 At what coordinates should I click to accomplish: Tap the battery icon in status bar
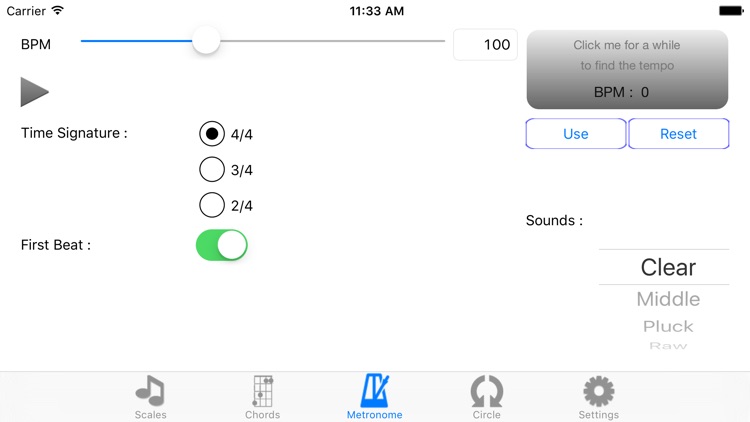(730, 11)
